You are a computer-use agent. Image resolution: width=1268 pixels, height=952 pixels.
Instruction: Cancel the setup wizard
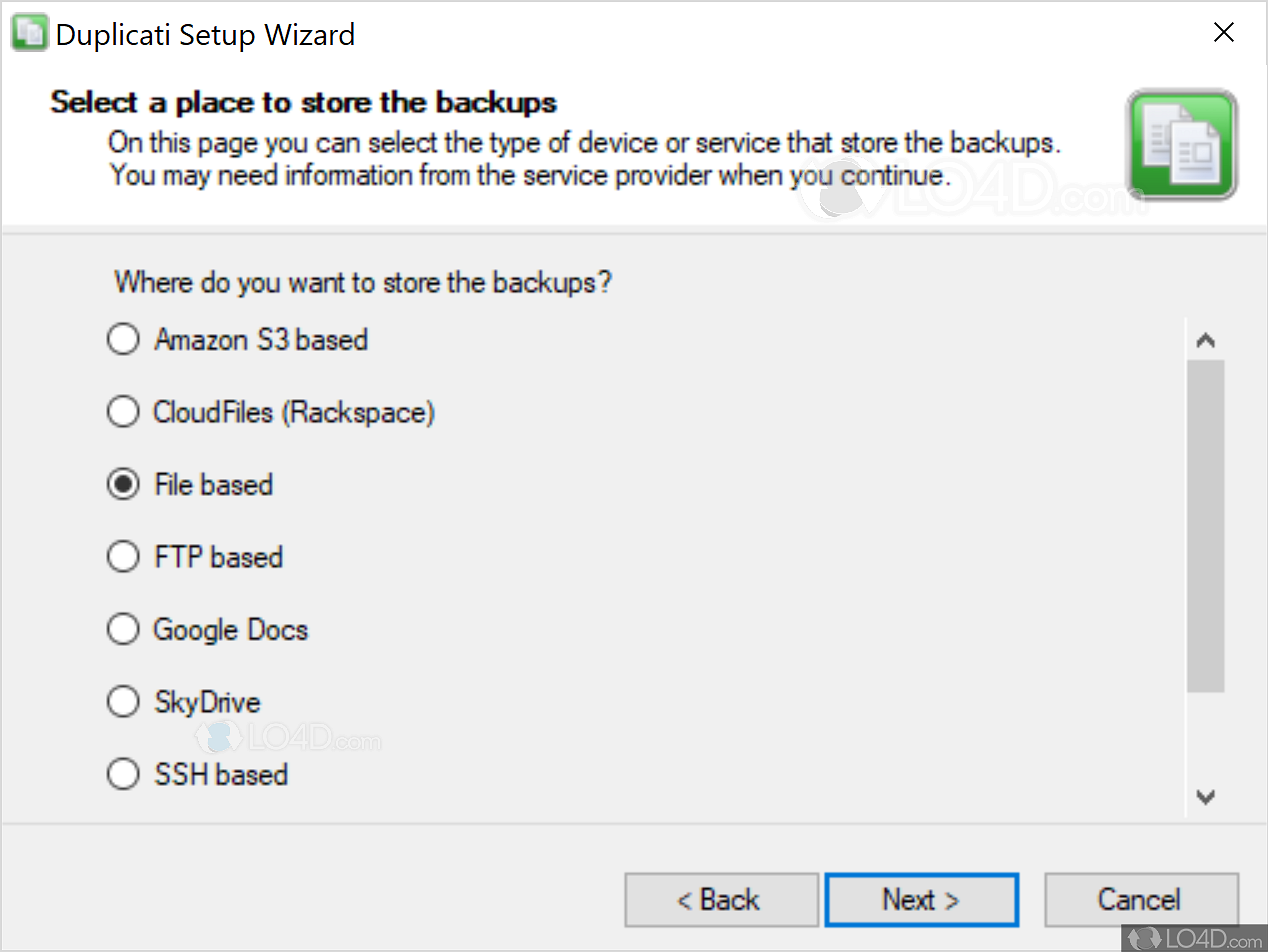click(1139, 900)
